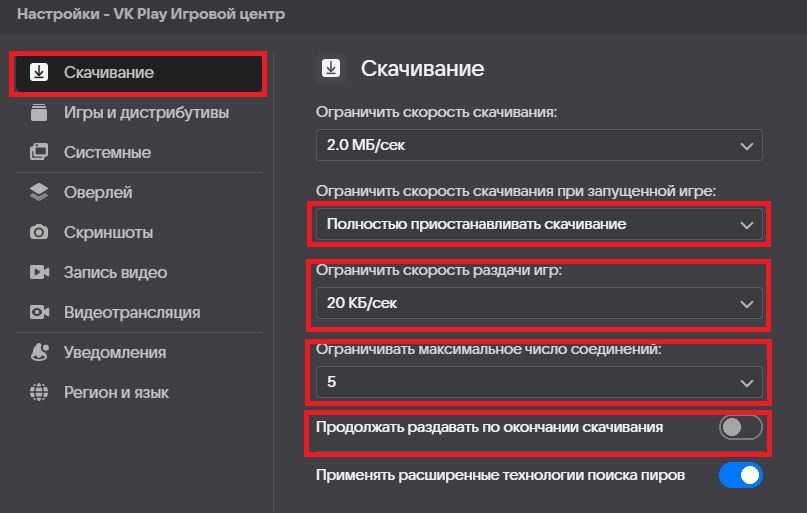Viewport: 807px width, 513px height.
Task: Click the Игры и дистрибутивы stack icon
Action: tap(39, 112)
